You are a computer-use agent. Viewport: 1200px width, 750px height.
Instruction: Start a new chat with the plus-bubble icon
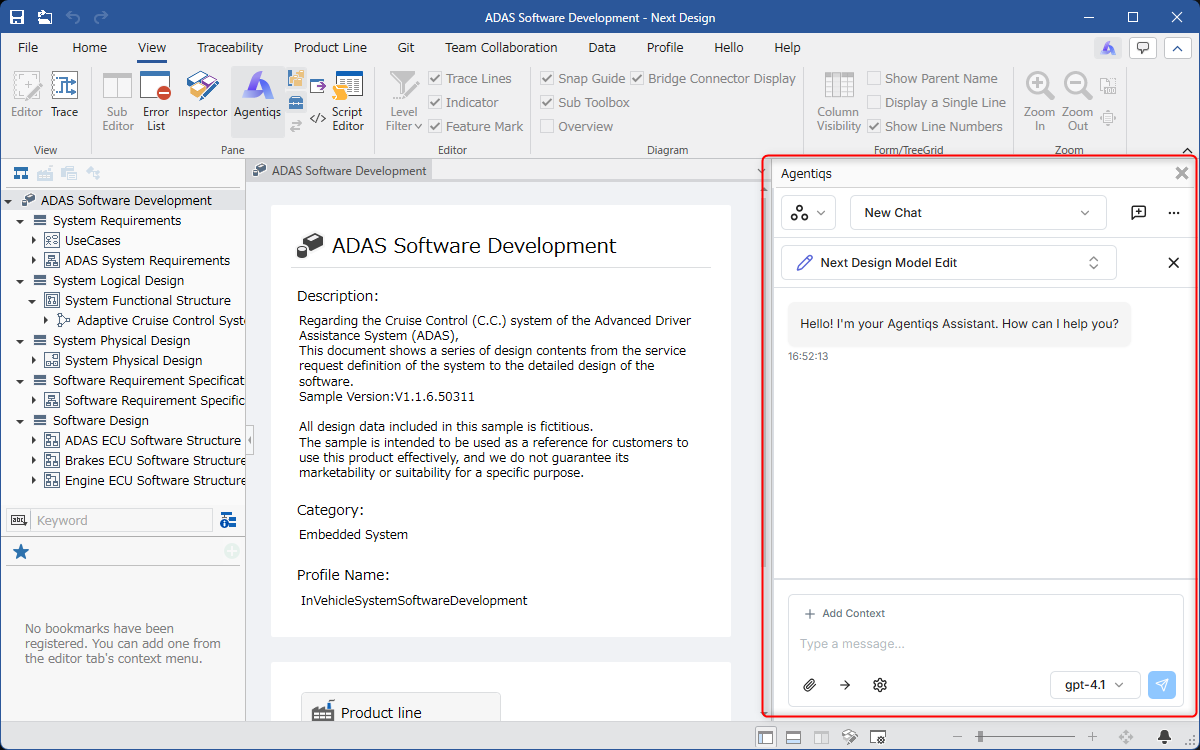tap(1138, 212)
